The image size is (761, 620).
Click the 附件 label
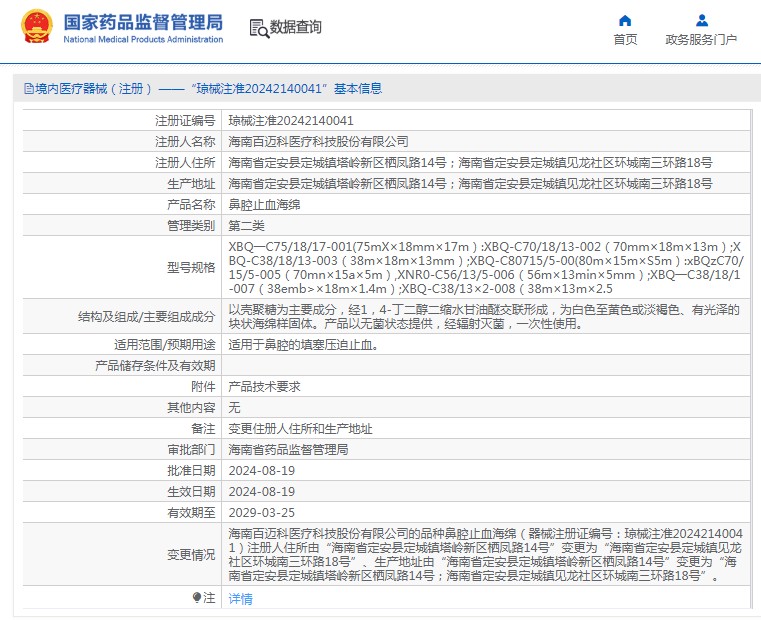click(203, 386)
